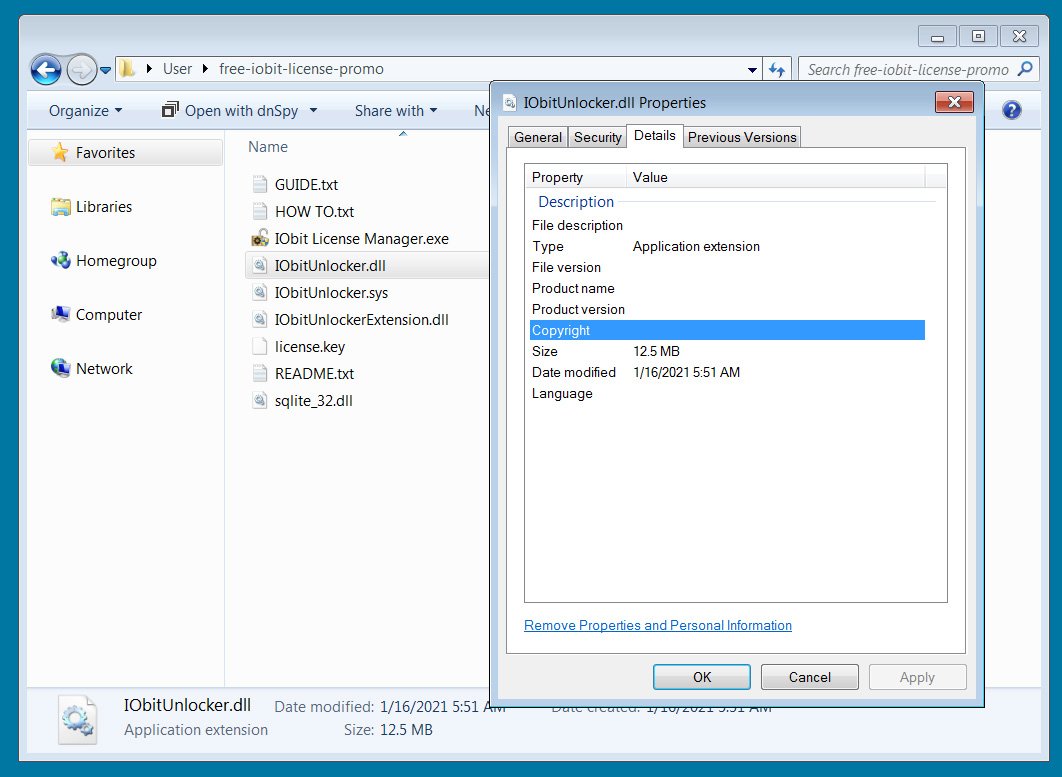Sort files by the Name column header
Screen dimensions: 1062x777
tap(266, 147)
